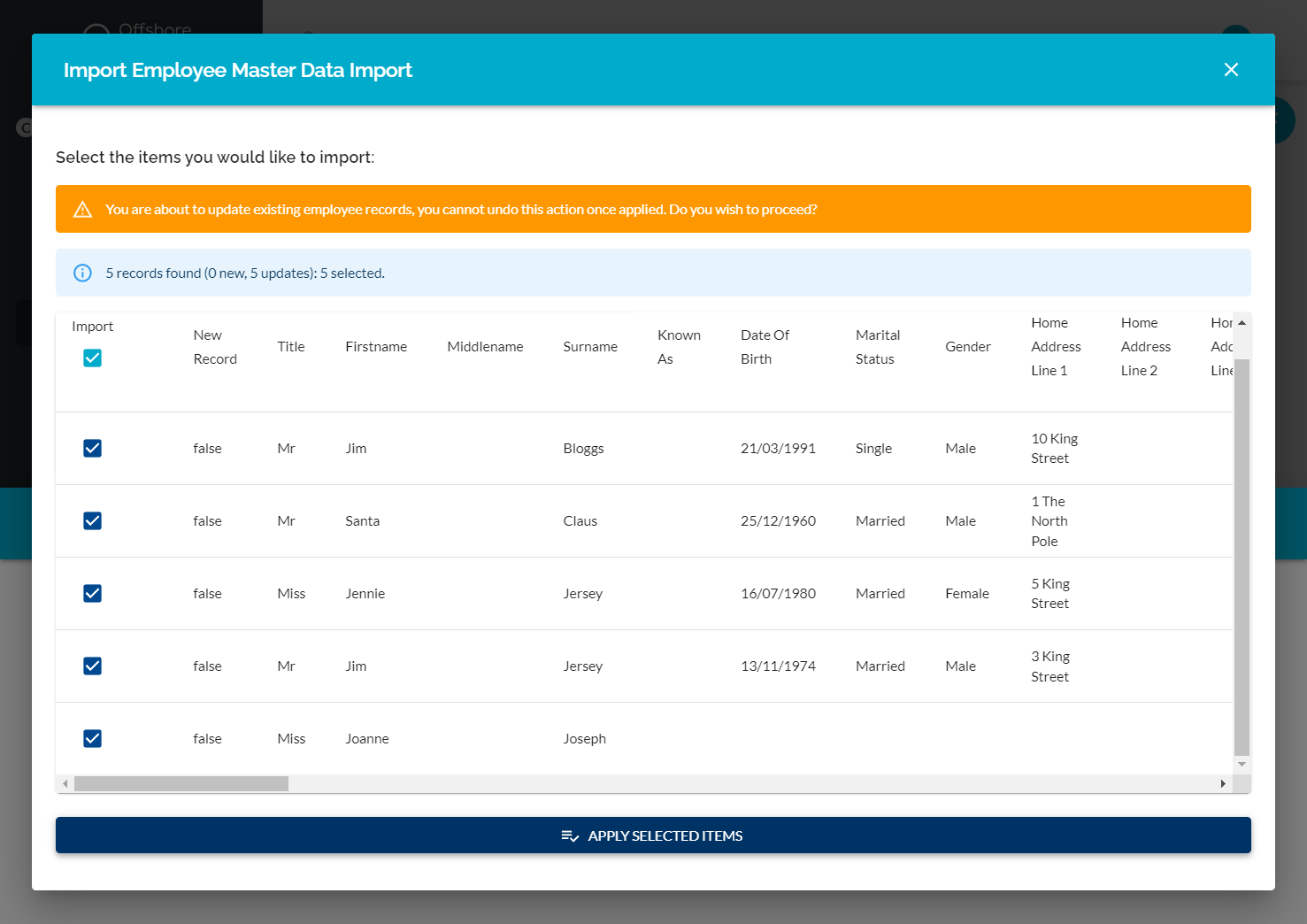Screen dimensions: 1307x924
Task: Click the table's vertical scrollbar up arrow
Action: 1242,323
